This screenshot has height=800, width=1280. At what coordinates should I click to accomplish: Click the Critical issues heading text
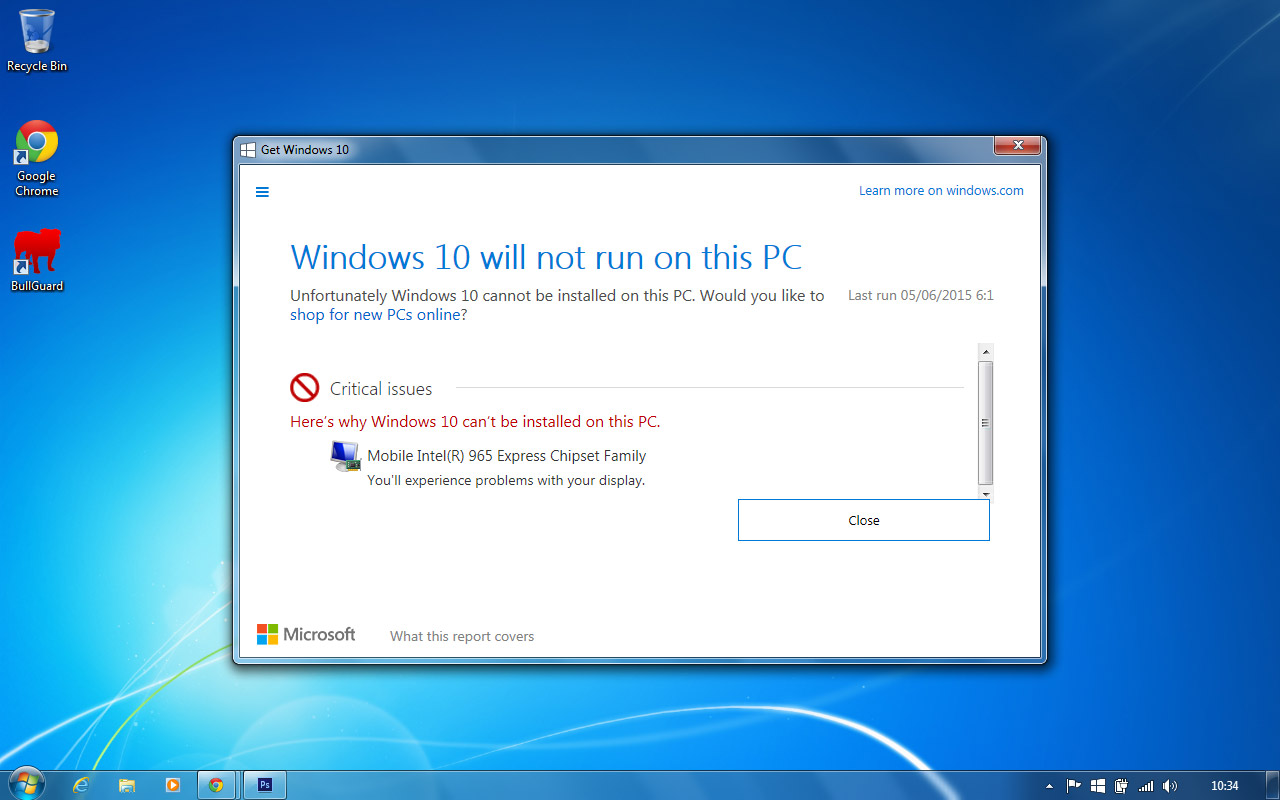381,389
